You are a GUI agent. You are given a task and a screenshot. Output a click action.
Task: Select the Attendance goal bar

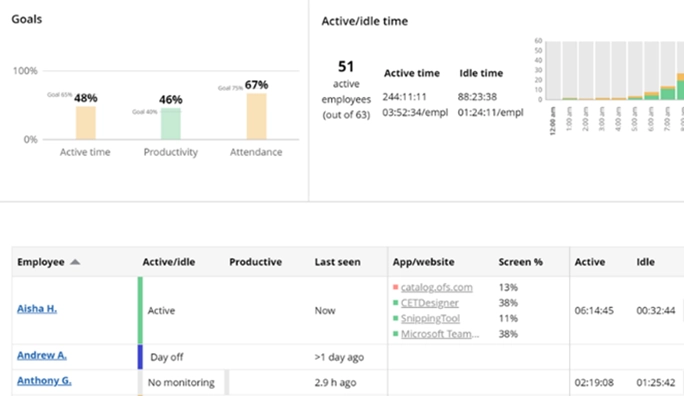[256, 116]
